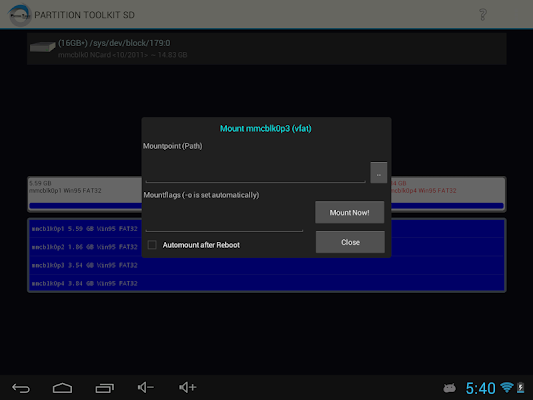Select mmcblk0p1 5.59 GB list row
Image resolution: width=533 pixels, height=400 pixels.
[267, 229]
